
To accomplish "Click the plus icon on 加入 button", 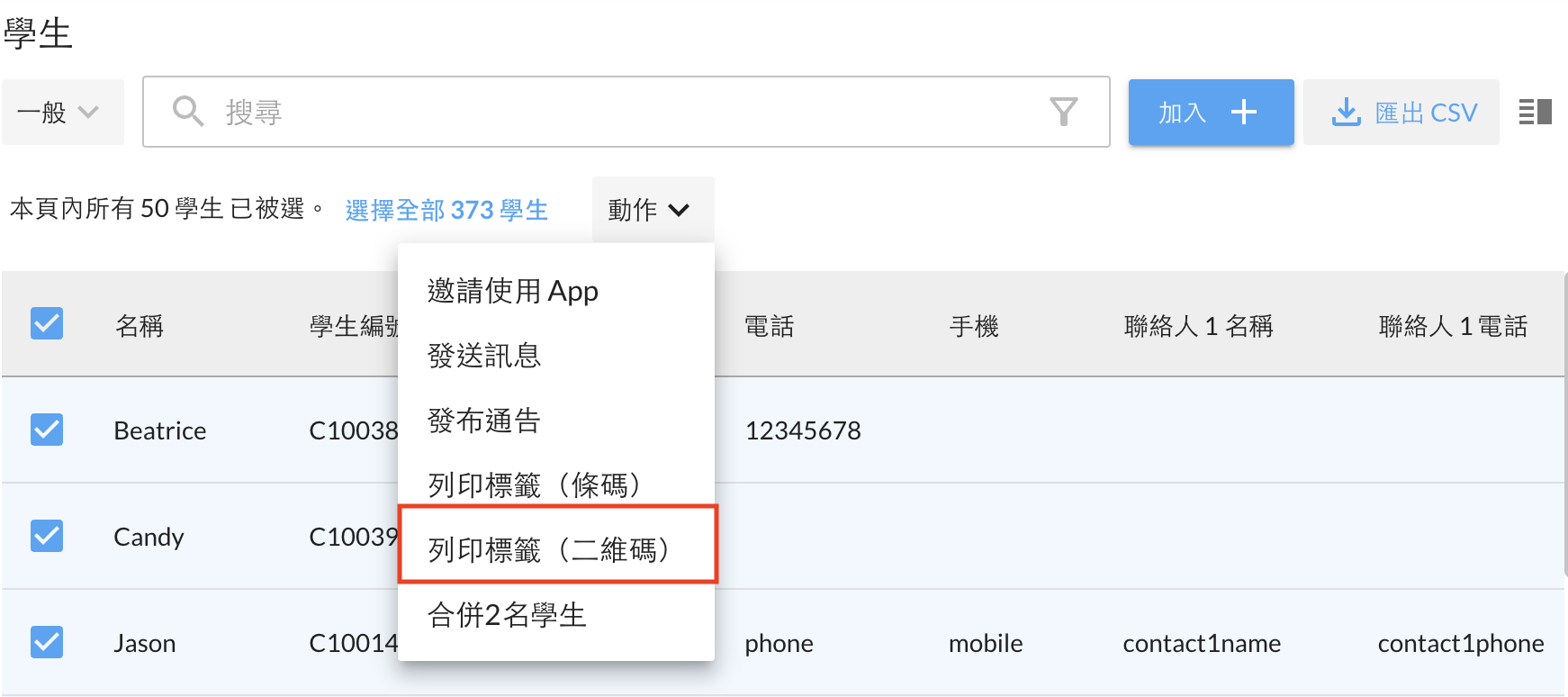I will click(x=1243, y=112).
